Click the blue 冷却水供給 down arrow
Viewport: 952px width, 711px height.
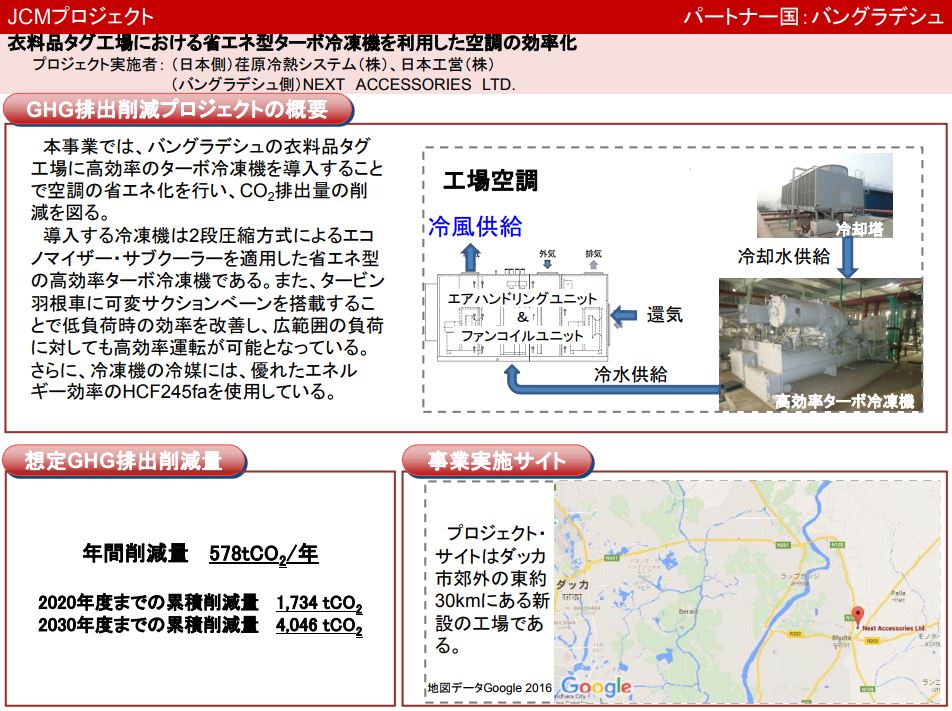[848, 257]
